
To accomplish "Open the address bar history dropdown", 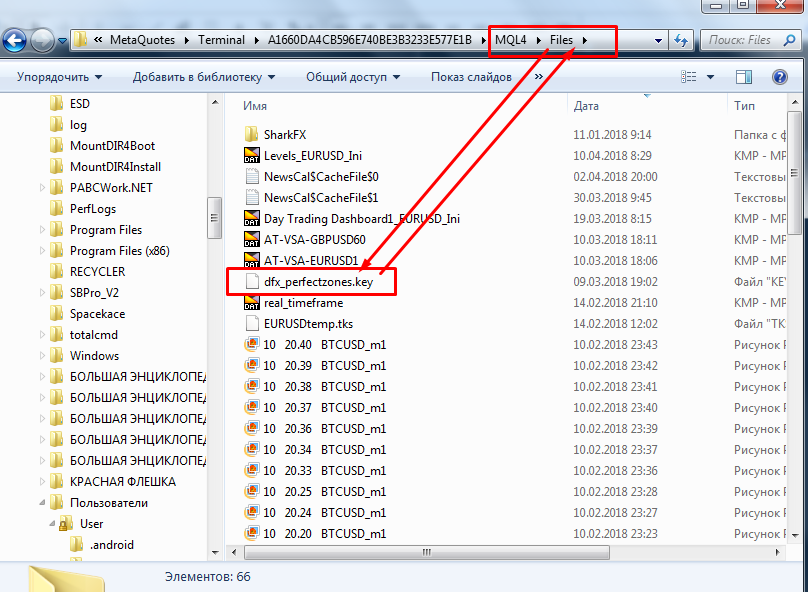I will click(658, 40).
